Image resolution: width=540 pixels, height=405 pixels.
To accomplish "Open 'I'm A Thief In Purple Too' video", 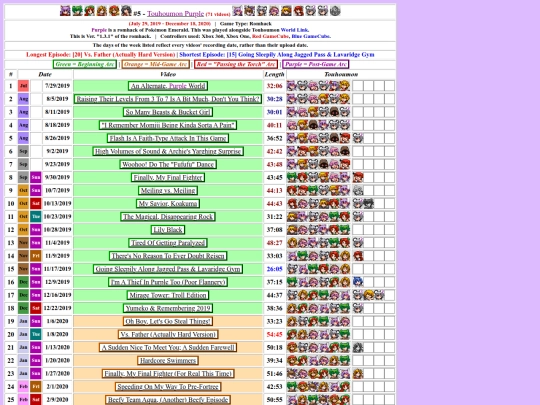I will 168,282.
